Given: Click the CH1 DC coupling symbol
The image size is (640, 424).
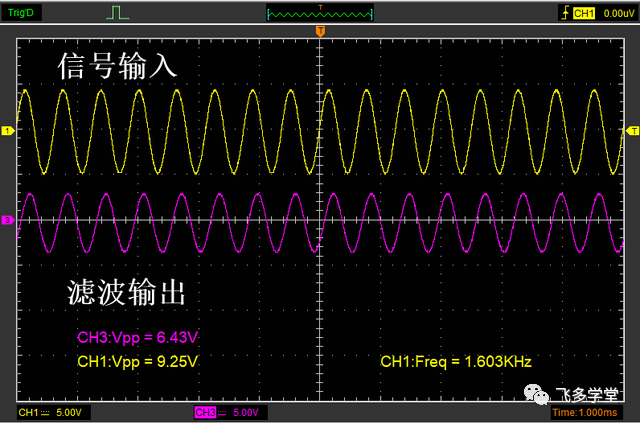Looking at the screenshot, I should tap(45, 413).
